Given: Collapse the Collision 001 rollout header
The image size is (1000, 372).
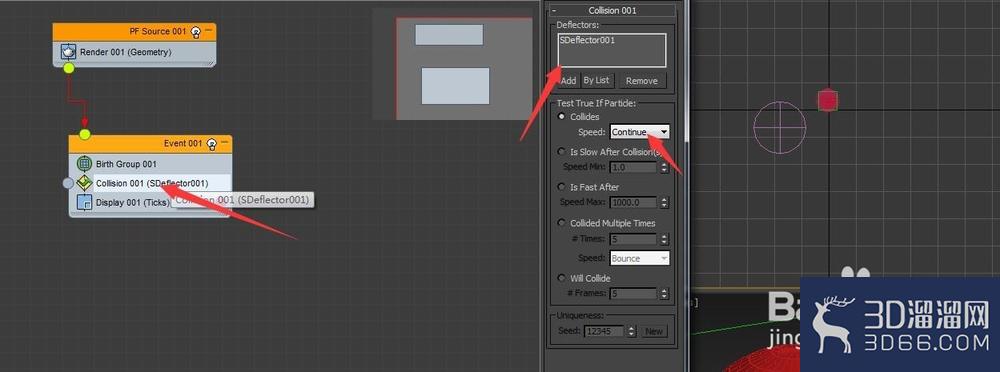Looking at the screenshot, I should tap(612, 10).
